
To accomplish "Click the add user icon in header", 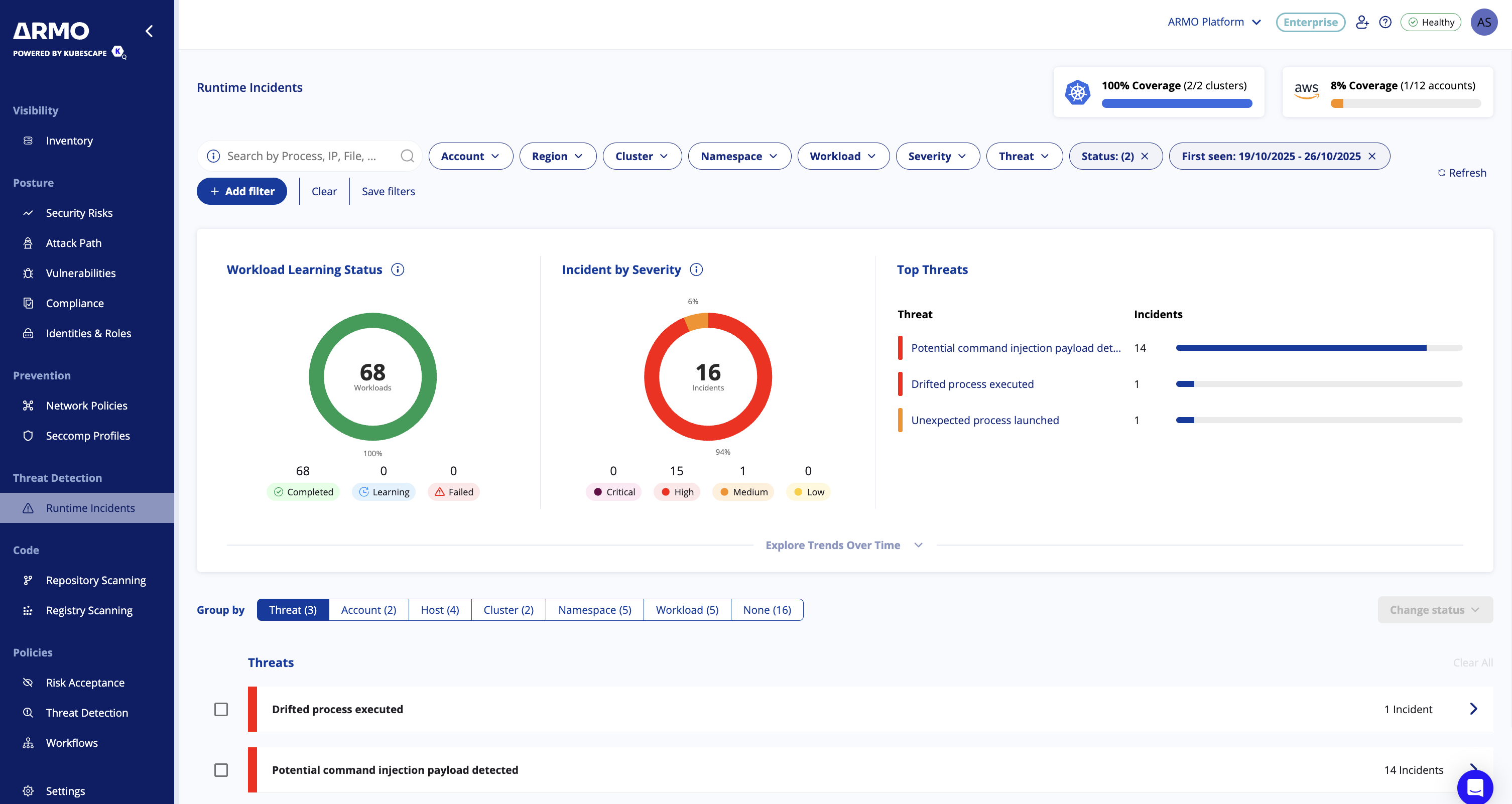I will point(1362,22).
